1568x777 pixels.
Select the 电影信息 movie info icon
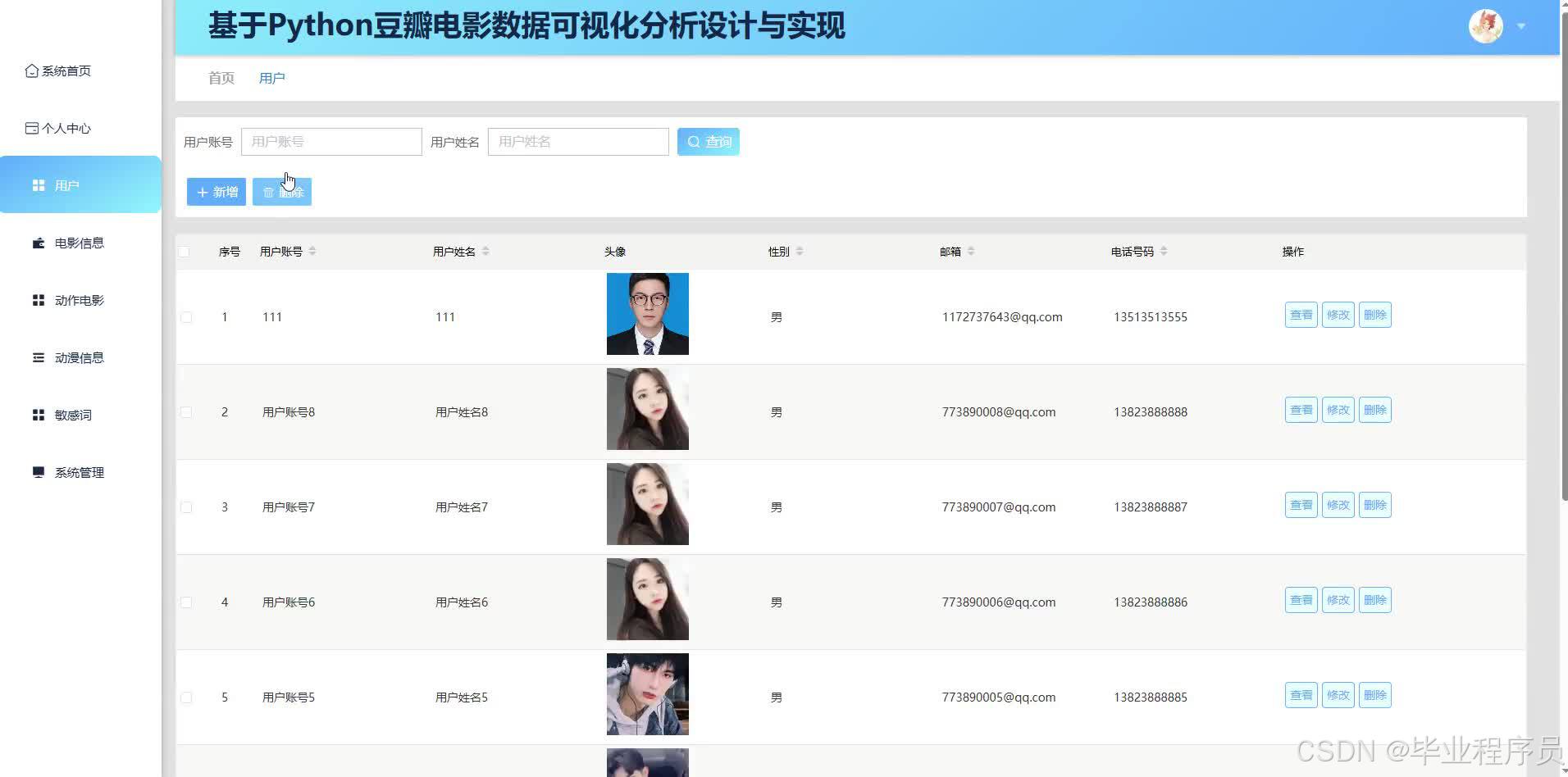38,243
